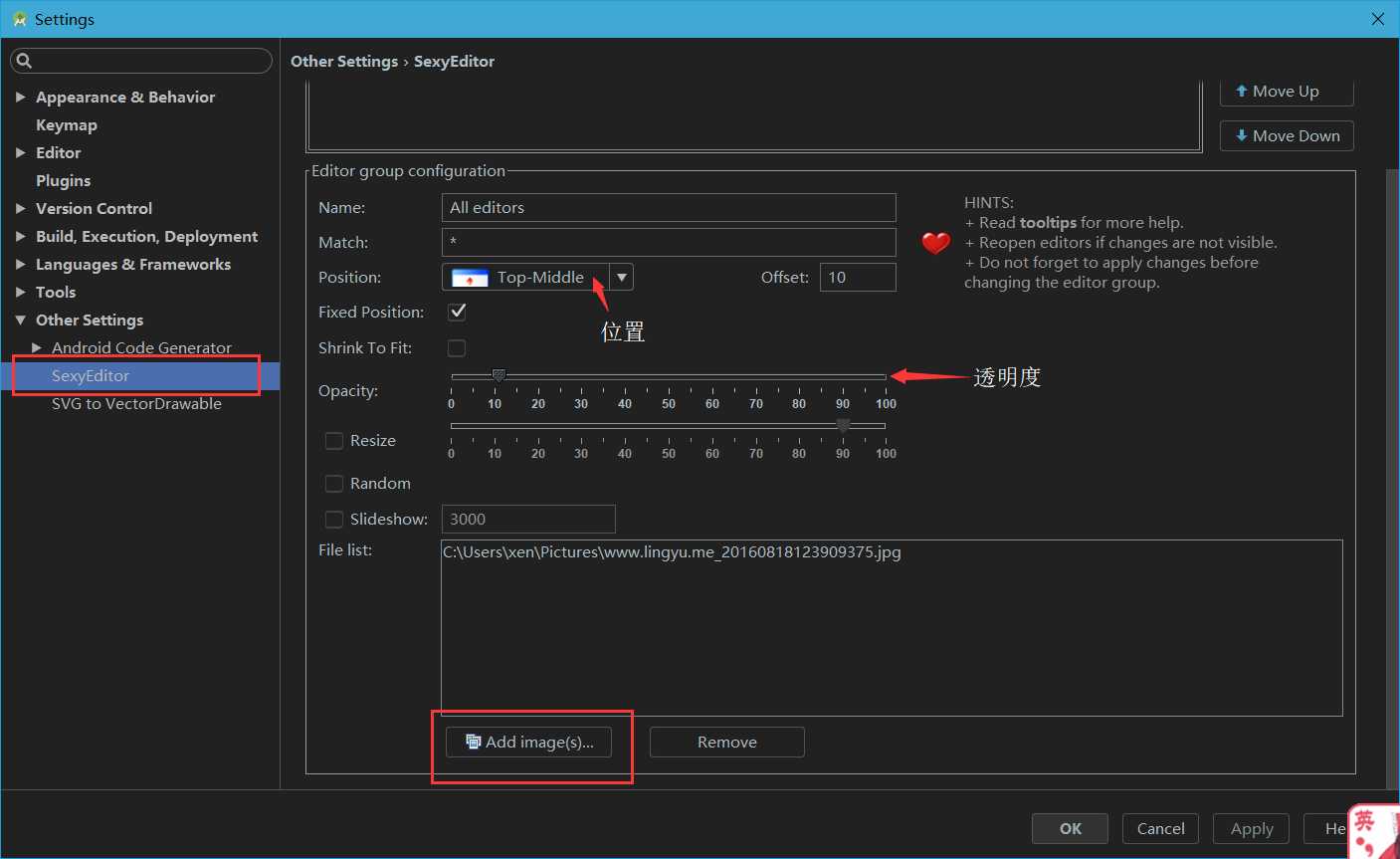Click the Opacity slider handle
This screenshot has height=859, width=1400.
point(499,375)
